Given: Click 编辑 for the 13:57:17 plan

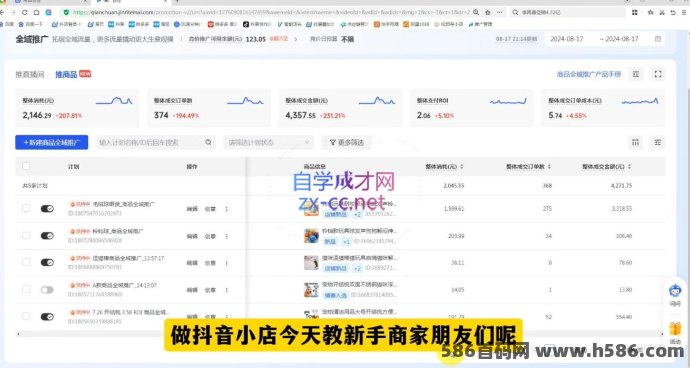Looking at the screenshot, I should pos(192,263).
